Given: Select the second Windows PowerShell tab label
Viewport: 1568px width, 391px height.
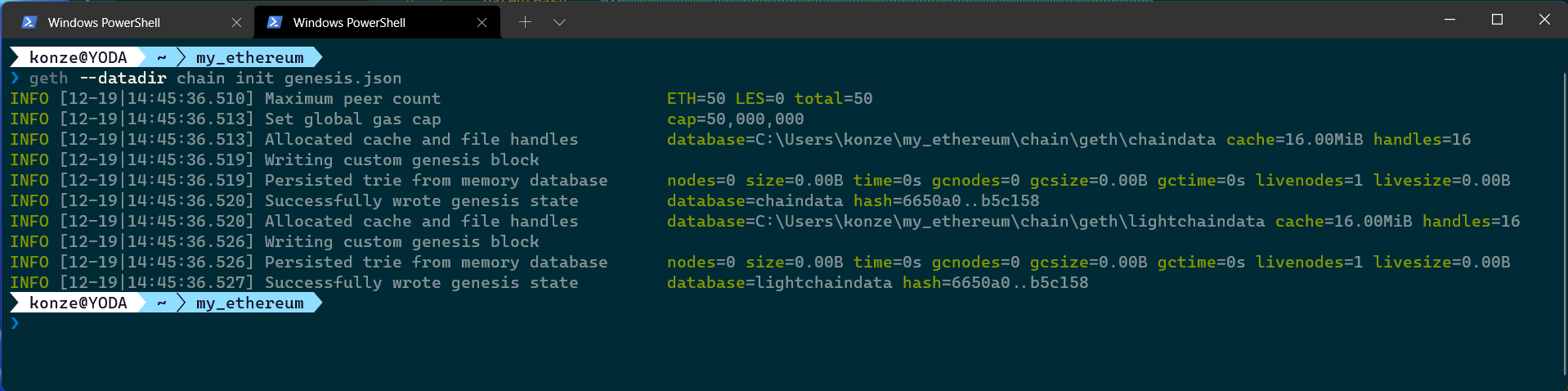Looking at the screenshot, I should [x=349, y=22].
